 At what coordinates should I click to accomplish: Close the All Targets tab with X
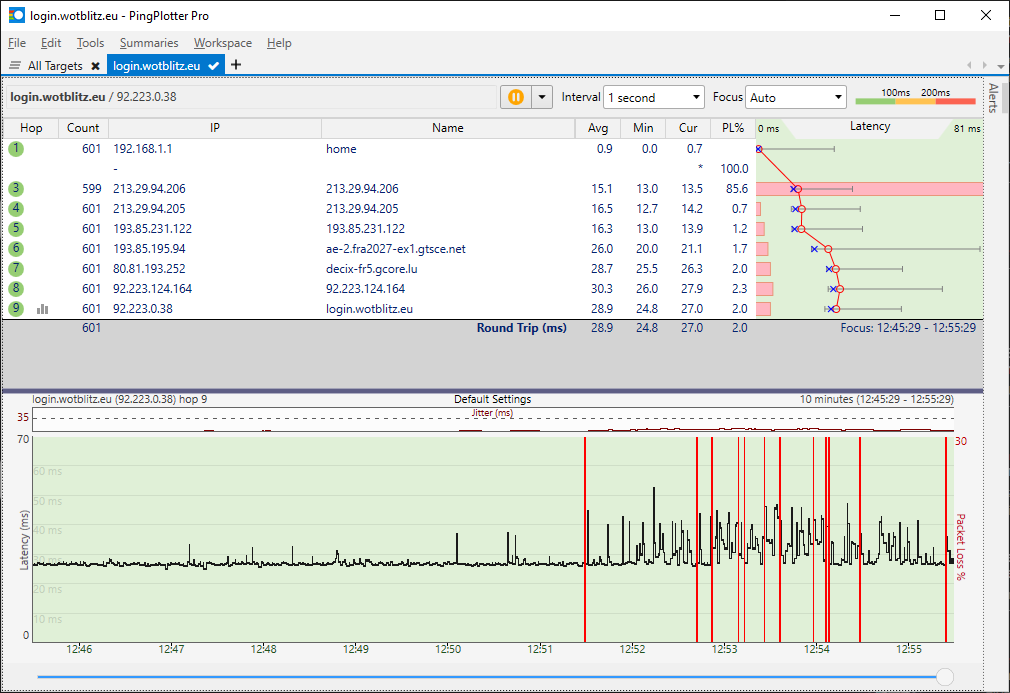[95, 66]
